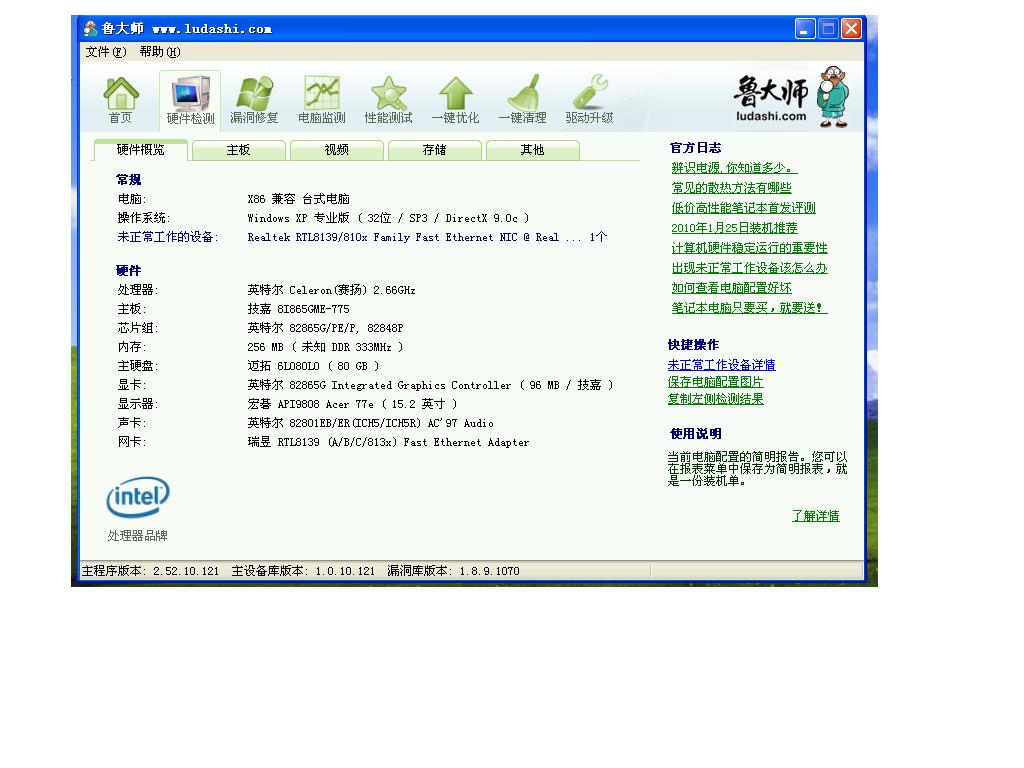
Task: Open the 驱动升级 driver upgrade icon
Action: [589, 100]
